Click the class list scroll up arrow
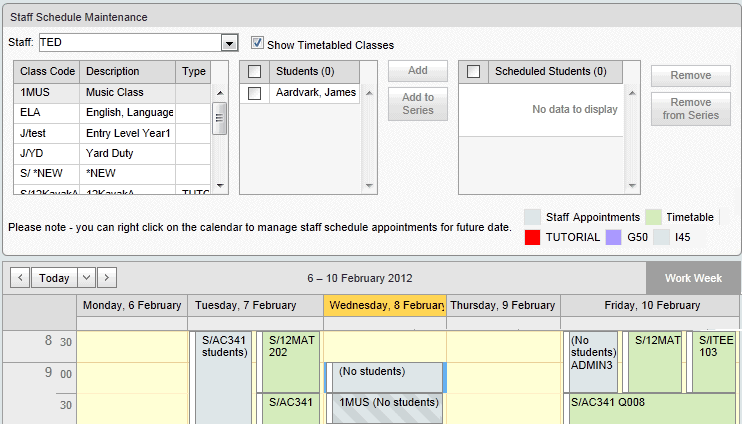This screenshot has height=424, width=742. 220,93
